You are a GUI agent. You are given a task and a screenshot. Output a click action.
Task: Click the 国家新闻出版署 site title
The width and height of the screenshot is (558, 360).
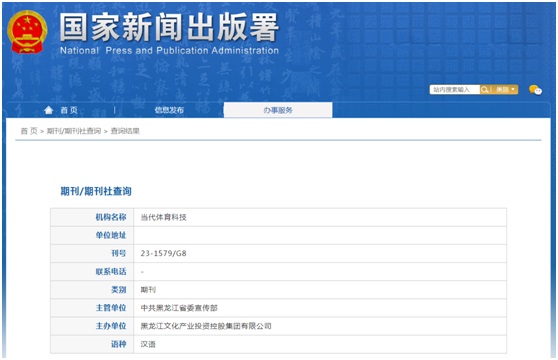point(169,27)
